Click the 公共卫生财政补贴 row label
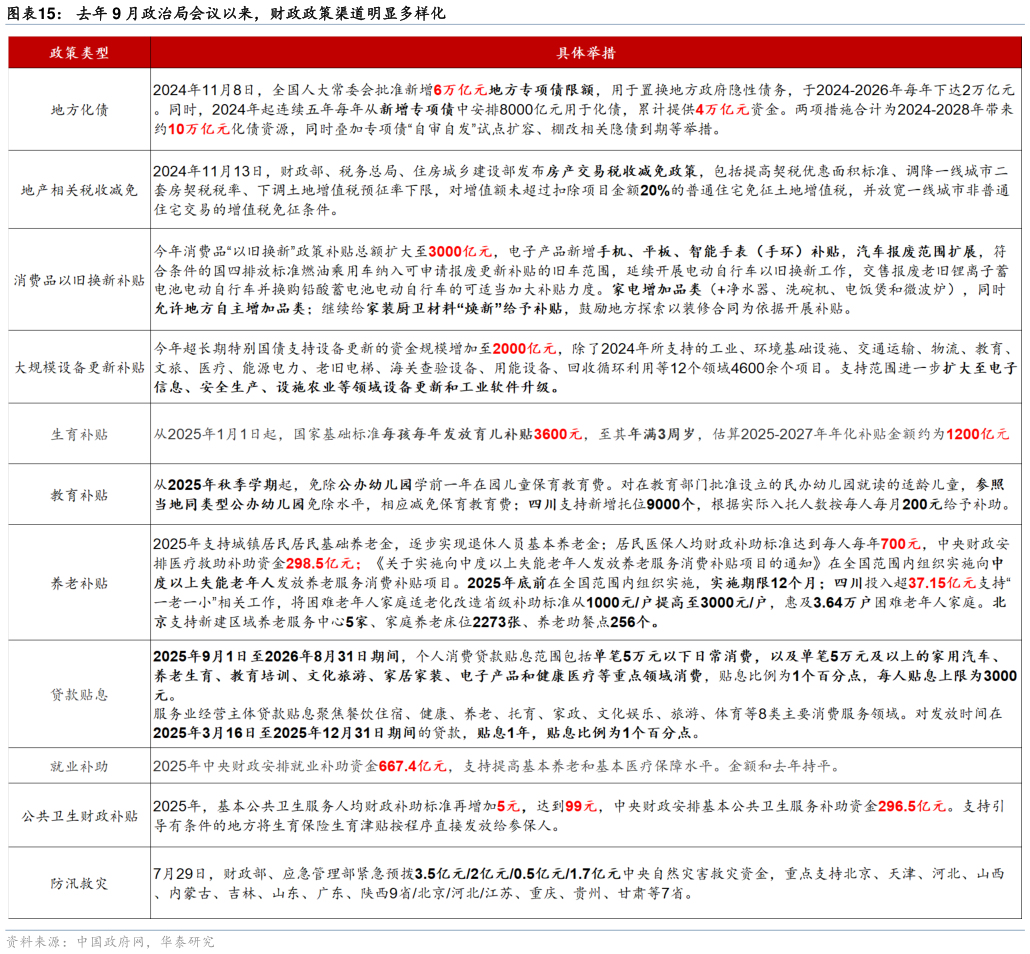1030x954 pixels. point(79,816)
